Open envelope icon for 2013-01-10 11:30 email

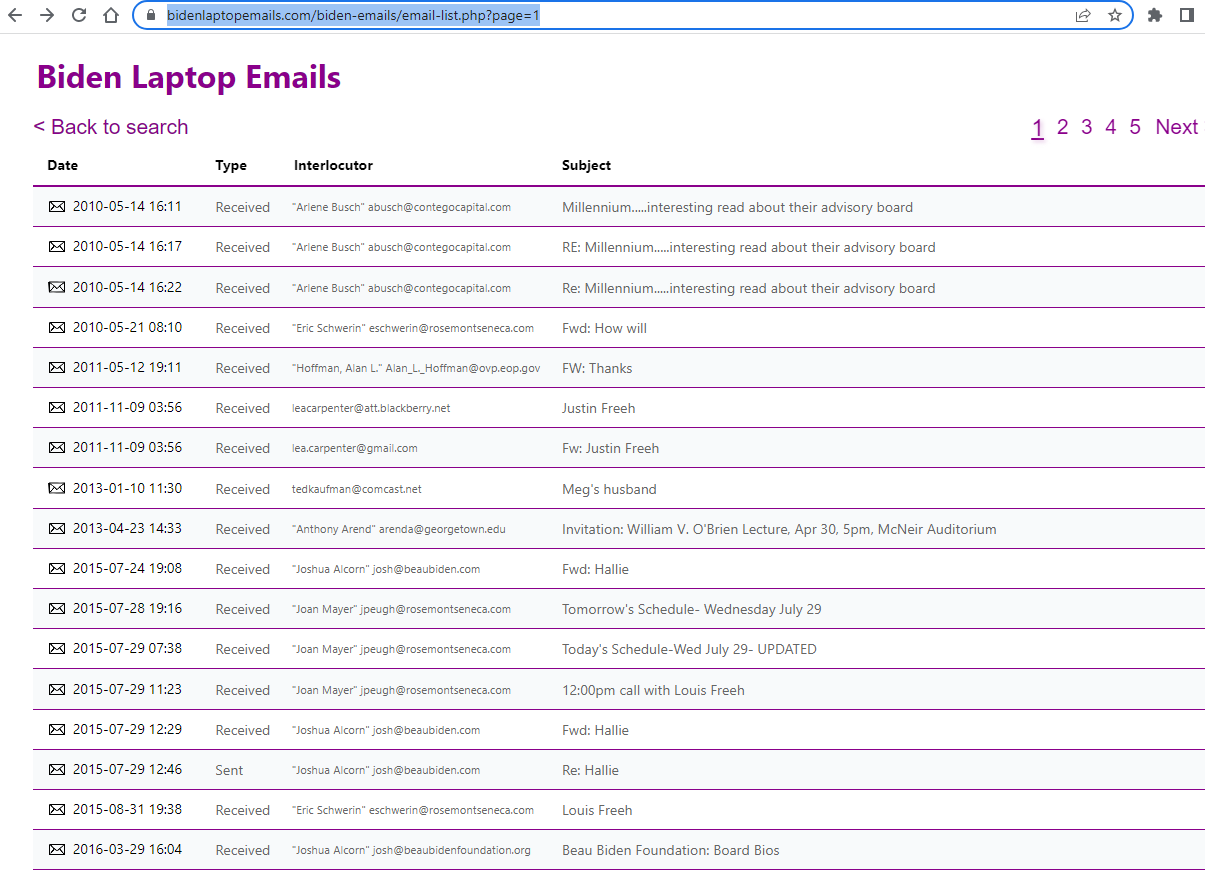57,488
